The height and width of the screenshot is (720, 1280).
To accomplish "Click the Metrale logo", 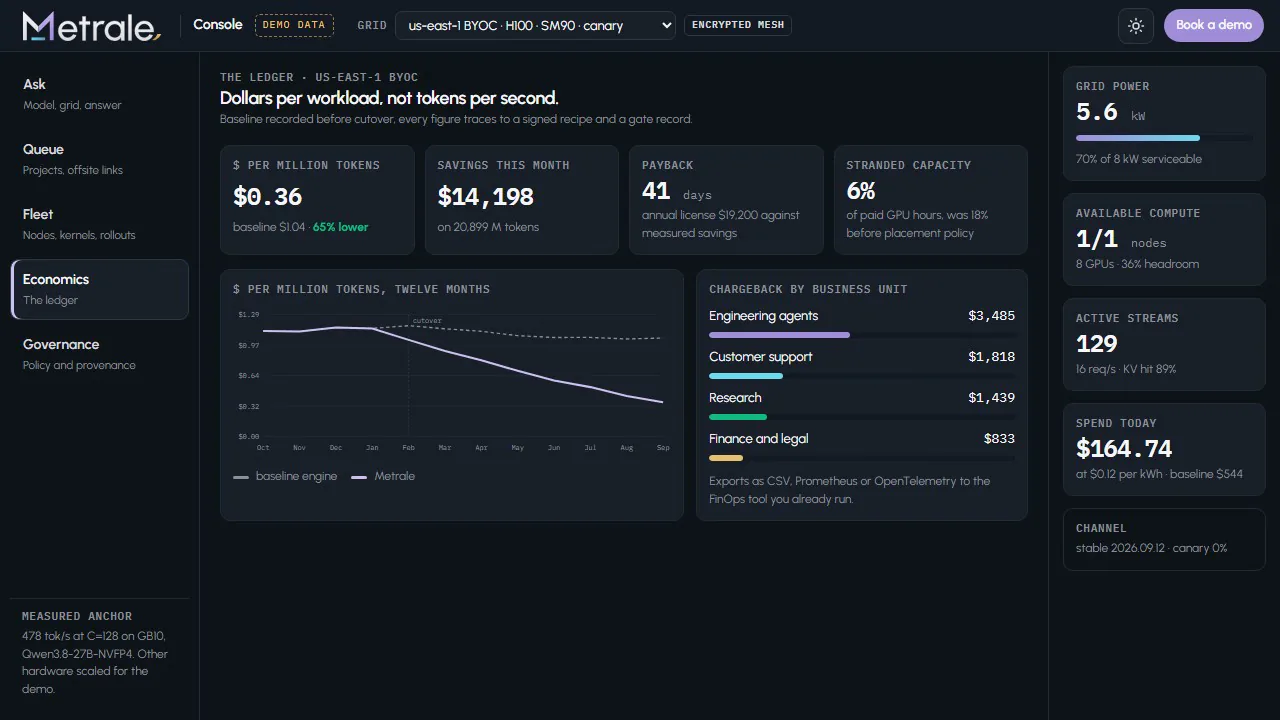I will click(x=91, y=26).
